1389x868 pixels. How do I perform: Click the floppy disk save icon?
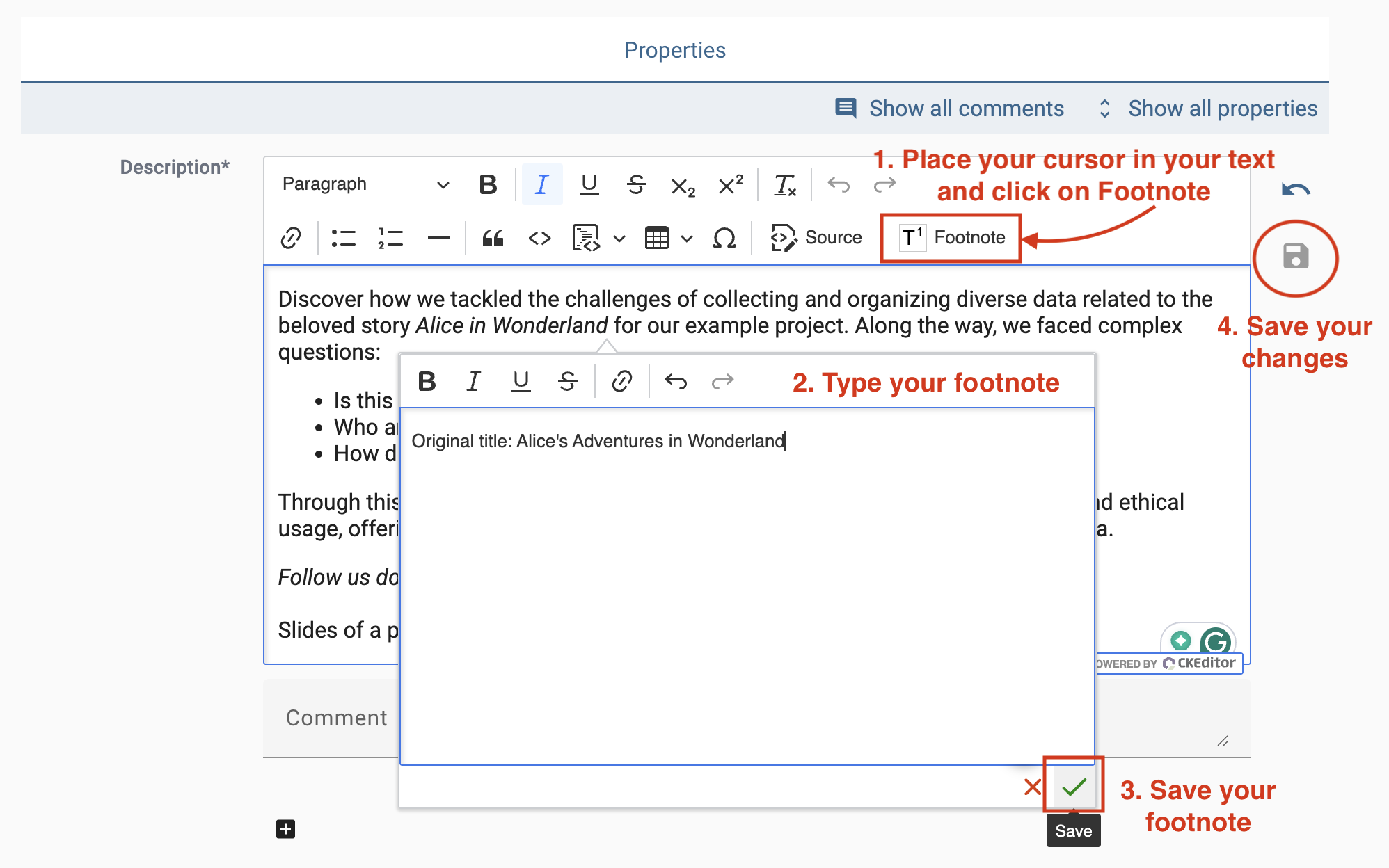[1295, 257]
